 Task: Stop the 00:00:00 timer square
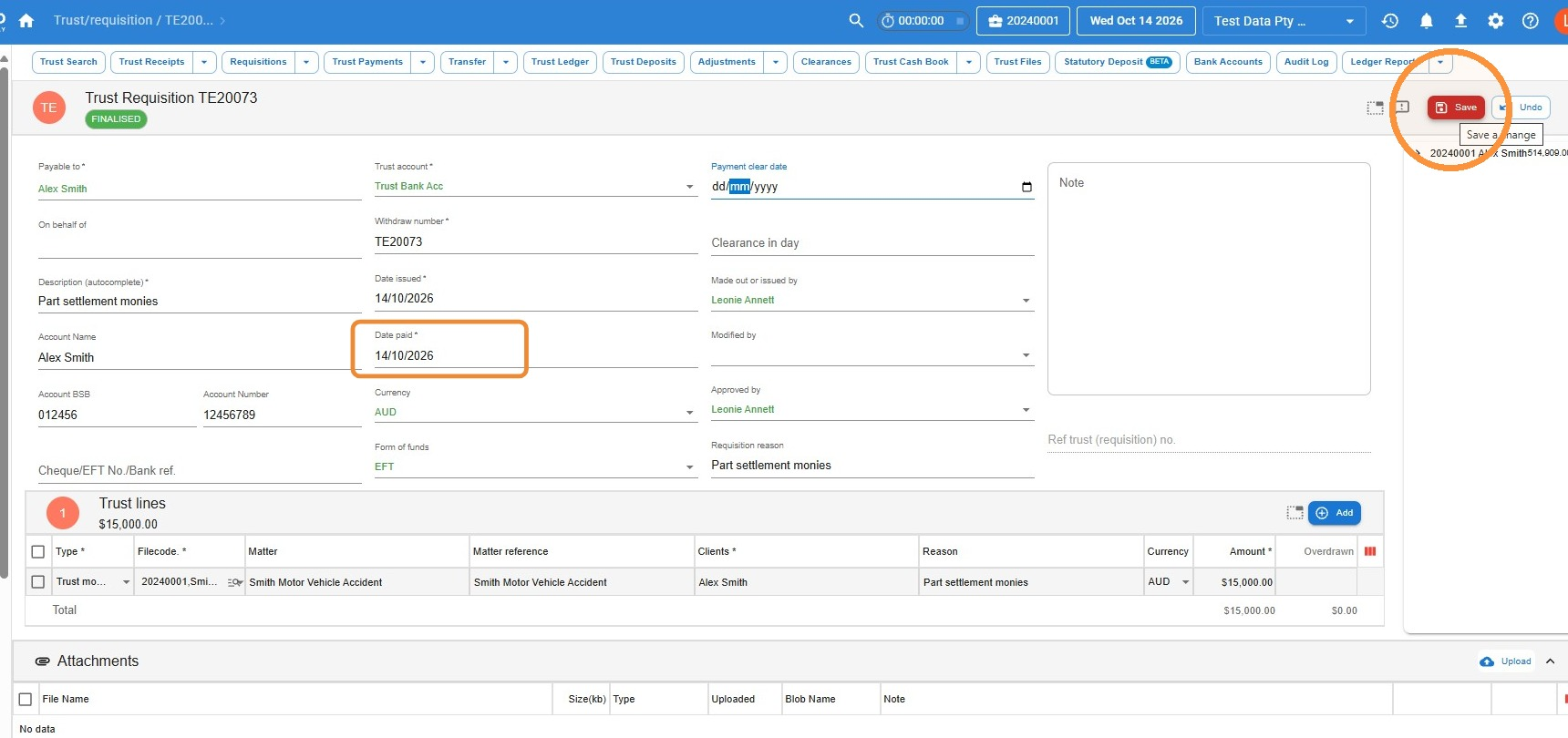(x=960, y=21)
